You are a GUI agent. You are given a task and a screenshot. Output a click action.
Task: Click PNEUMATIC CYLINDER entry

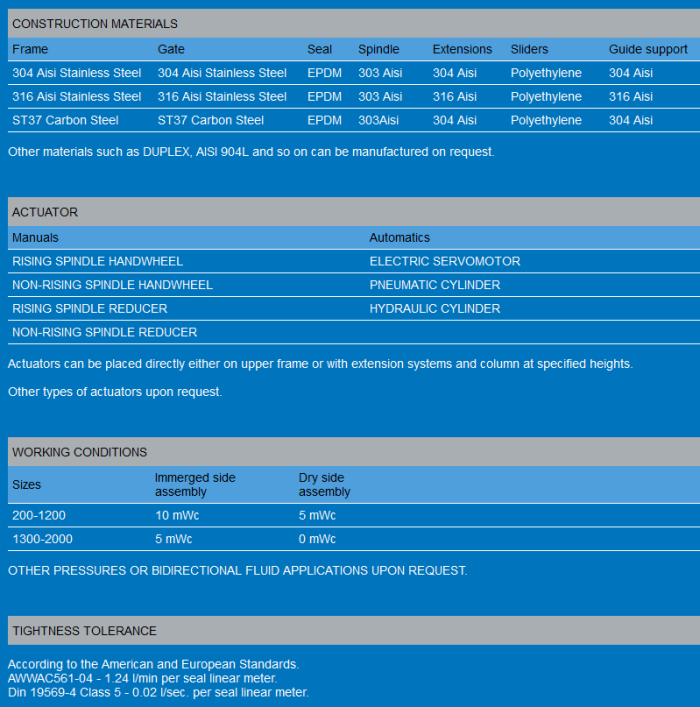point(435,285)
